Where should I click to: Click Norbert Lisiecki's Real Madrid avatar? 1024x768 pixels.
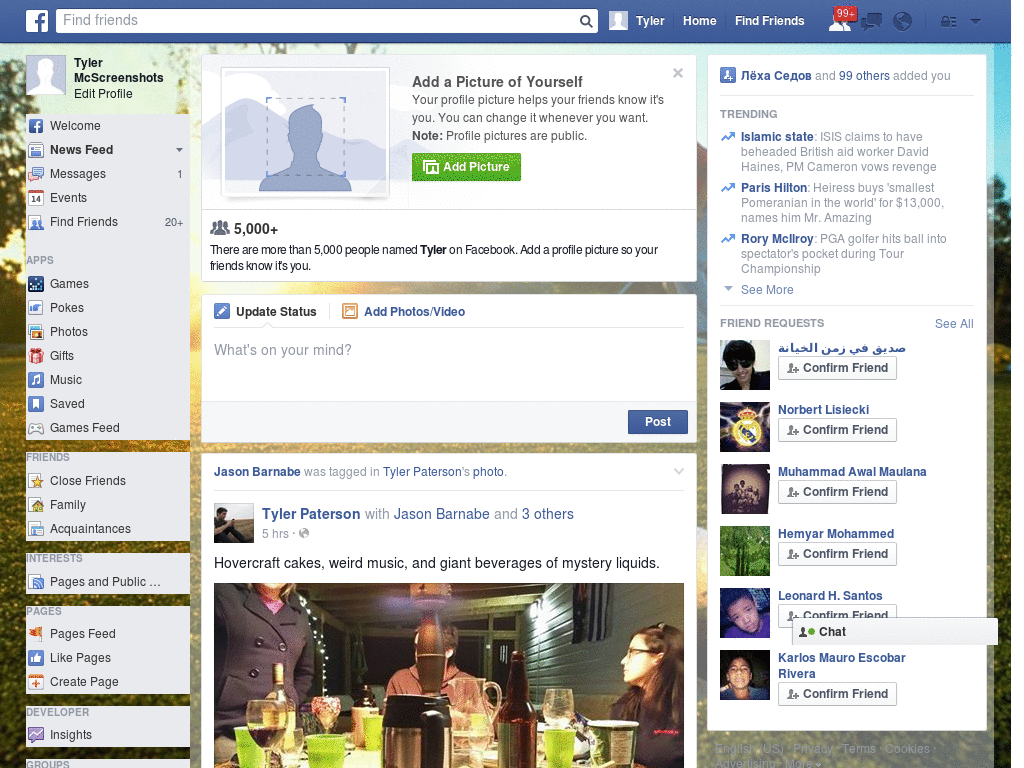744,427
